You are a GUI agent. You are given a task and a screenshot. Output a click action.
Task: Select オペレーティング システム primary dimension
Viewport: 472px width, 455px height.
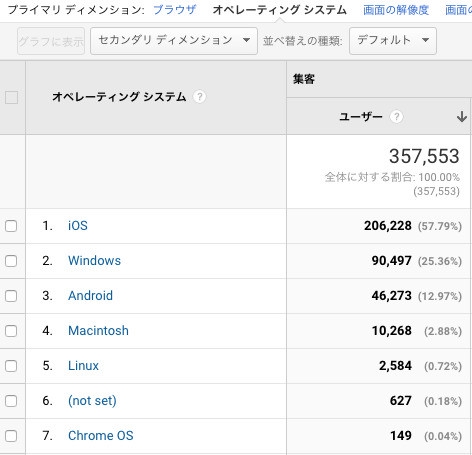click(x=280, y=10)
